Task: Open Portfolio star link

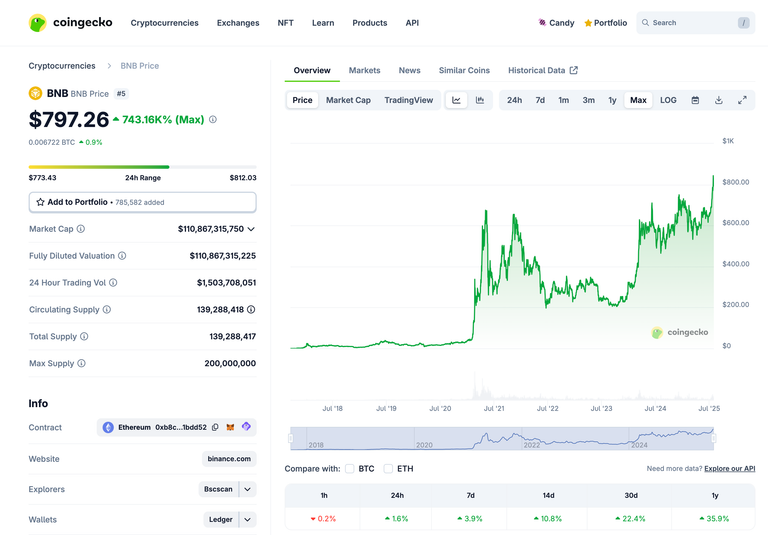Action: [605, 23]
